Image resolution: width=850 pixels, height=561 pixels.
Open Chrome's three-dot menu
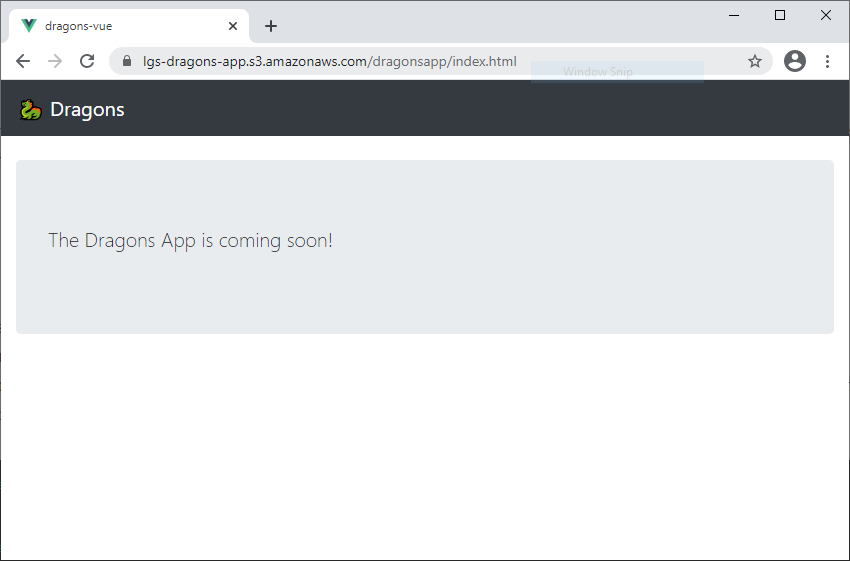point(827,61)
